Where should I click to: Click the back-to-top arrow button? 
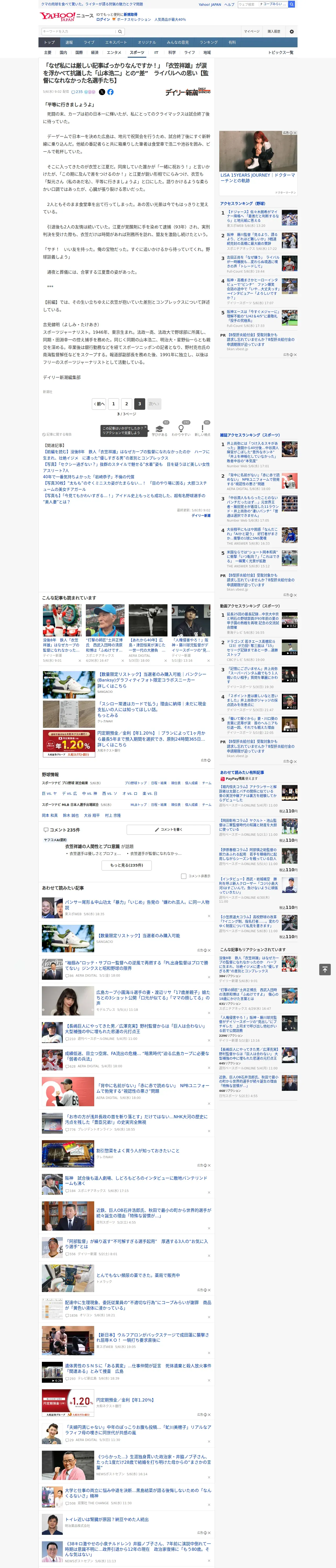(x=325, y=970)
